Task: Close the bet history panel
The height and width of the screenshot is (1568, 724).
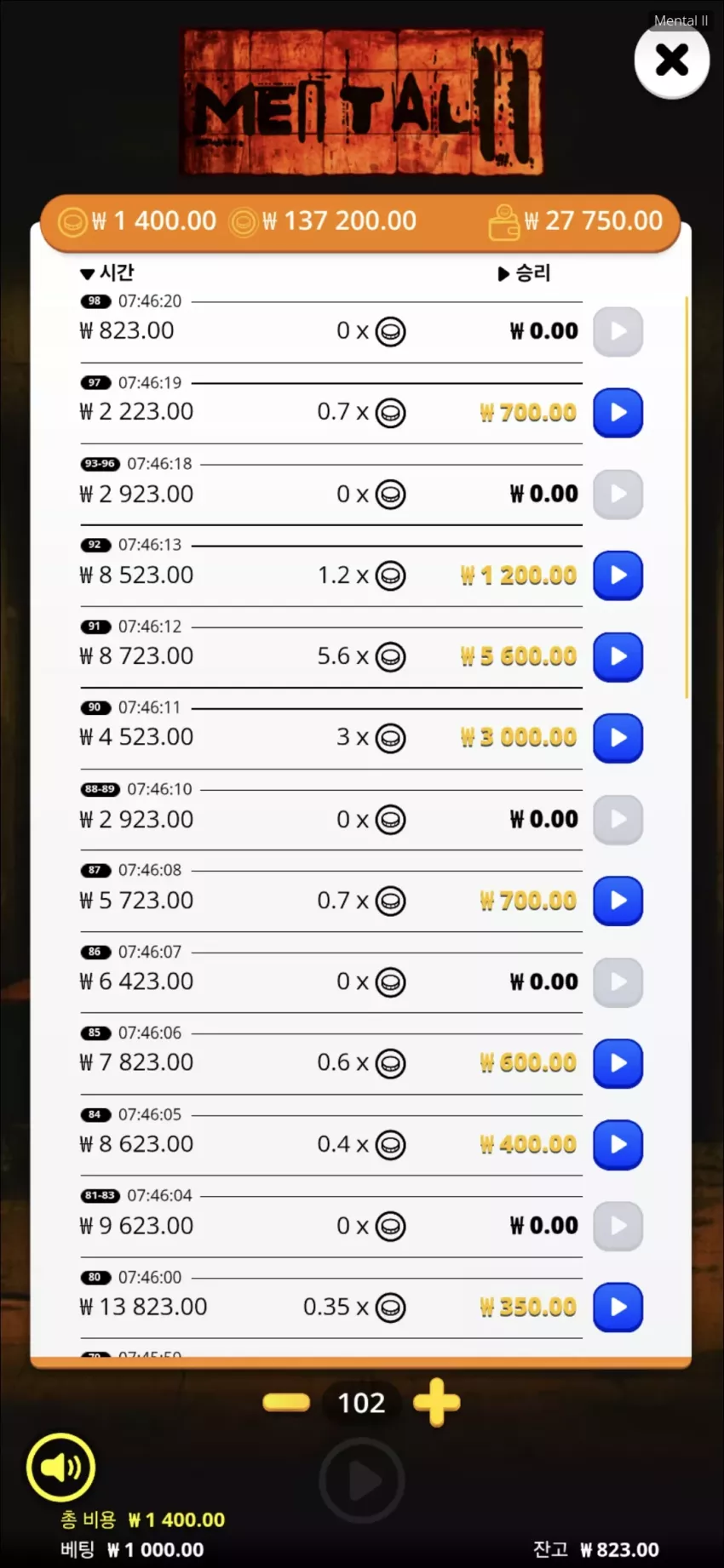Action: click(672, 60)
